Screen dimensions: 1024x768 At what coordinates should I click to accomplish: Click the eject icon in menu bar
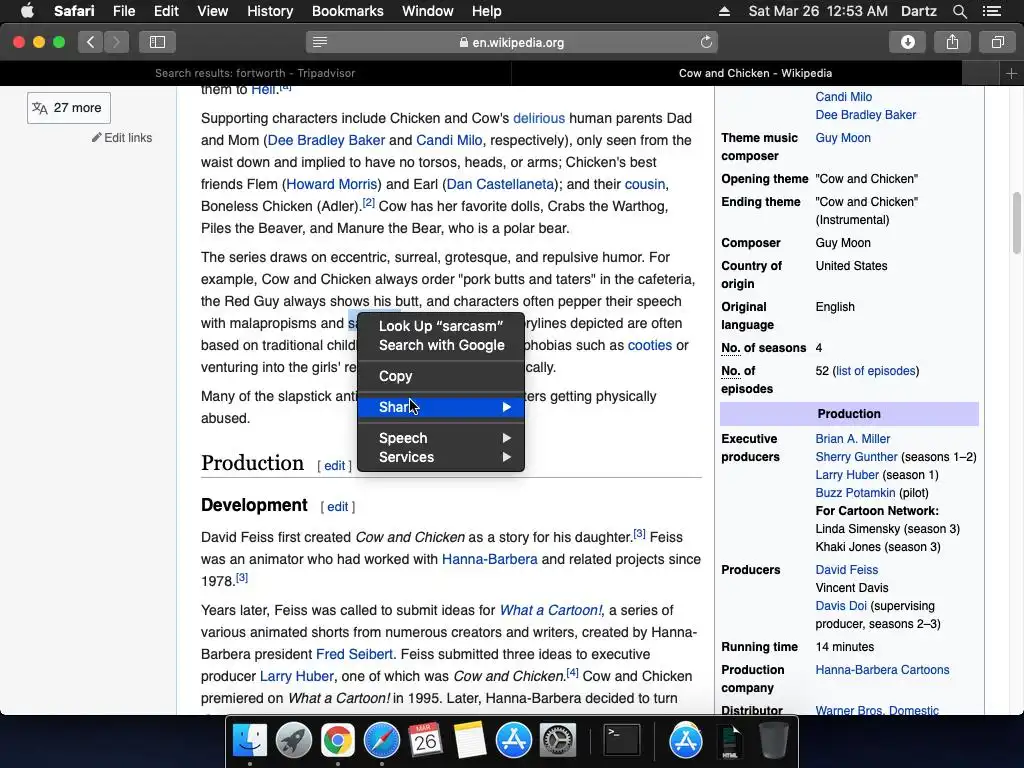724,11
